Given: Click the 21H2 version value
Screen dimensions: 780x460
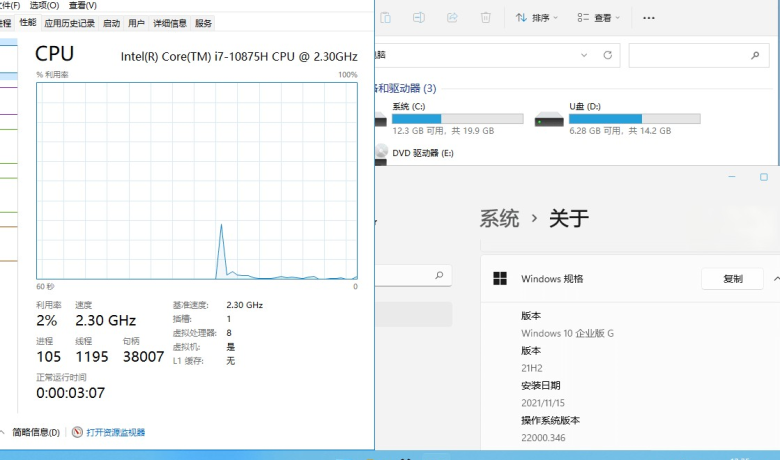Looking at the screenshot, I should [532, 368].
